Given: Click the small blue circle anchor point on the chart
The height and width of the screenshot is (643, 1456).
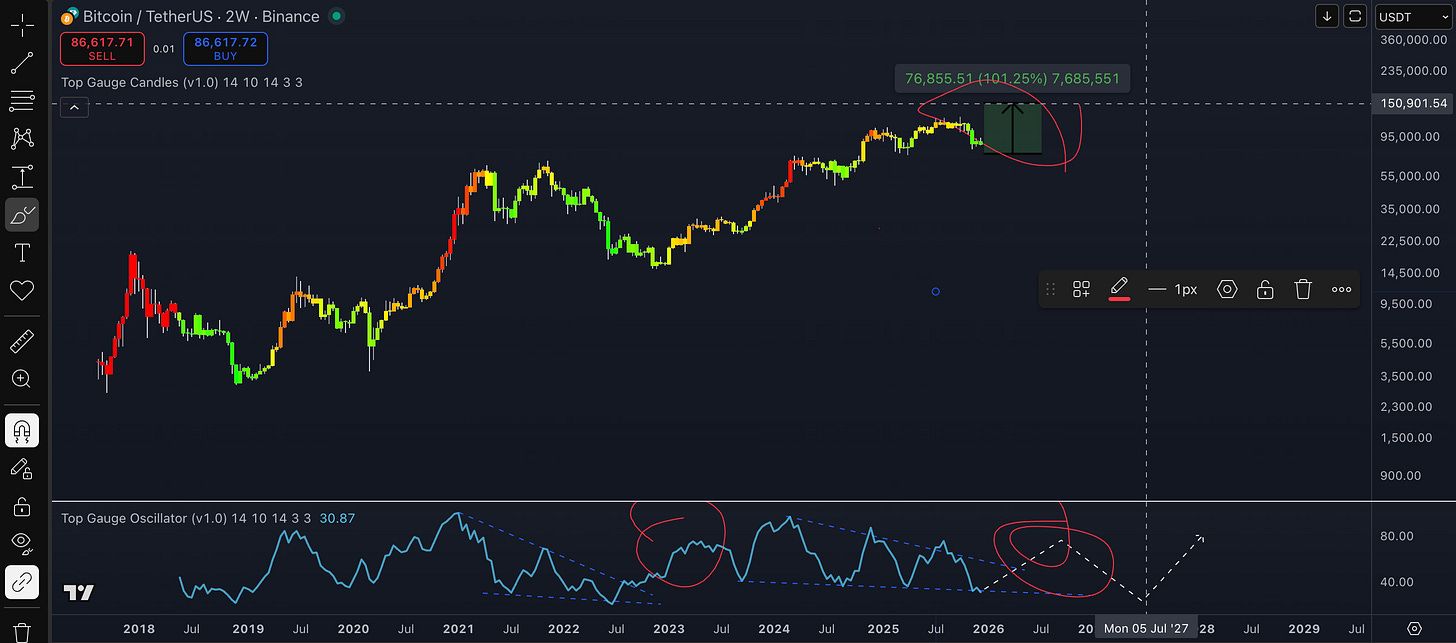Looking at the screenshot, I should click(x=935, y=292).
